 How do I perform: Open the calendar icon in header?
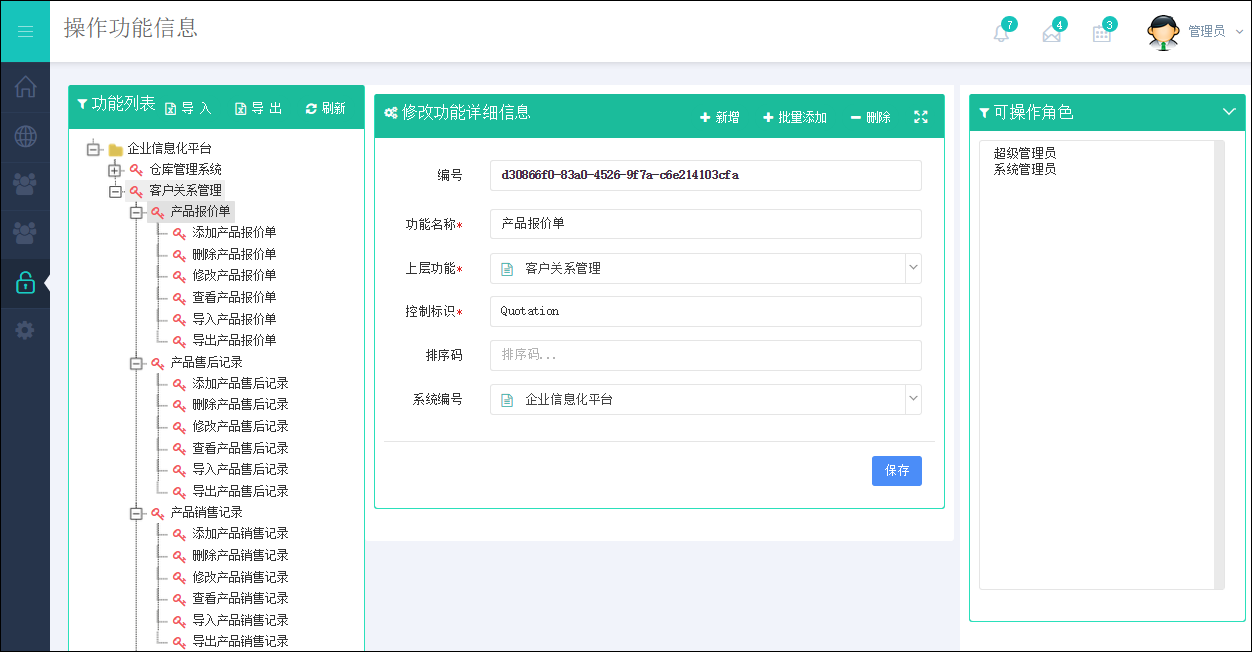coord(1101,33)
